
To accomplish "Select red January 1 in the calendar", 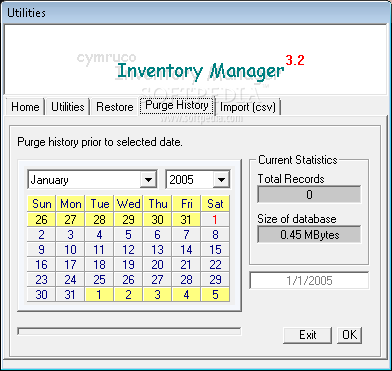I will pos(215,220).
